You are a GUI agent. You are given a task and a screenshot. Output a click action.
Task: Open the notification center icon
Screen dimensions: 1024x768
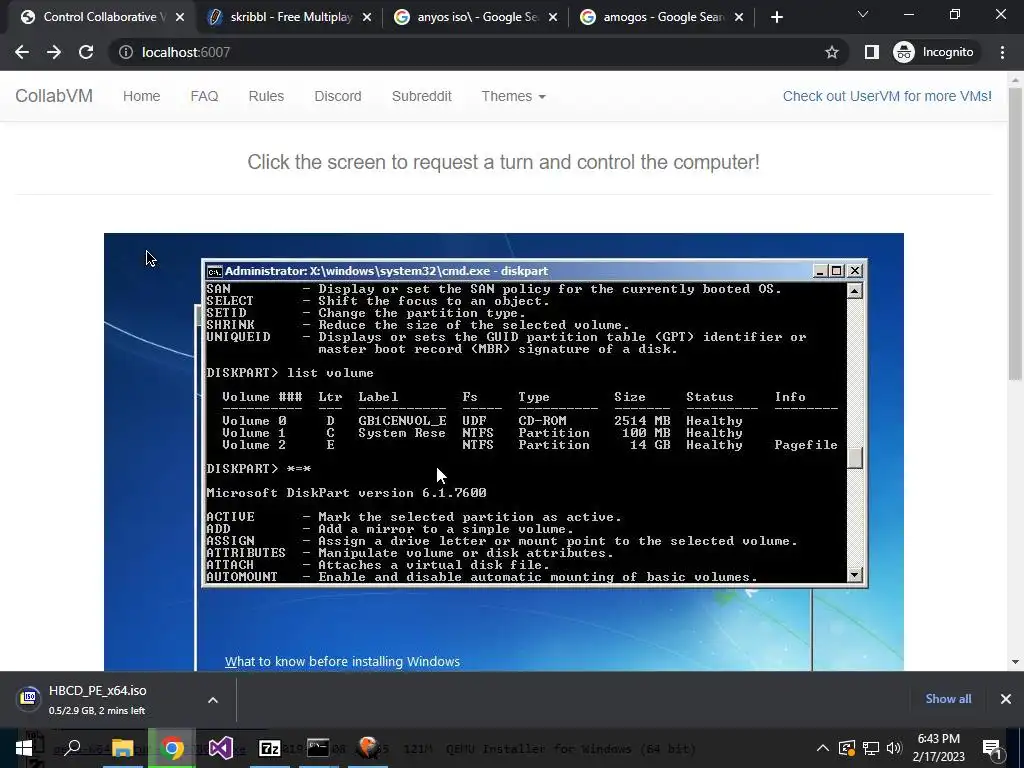(x=992, y=748)
